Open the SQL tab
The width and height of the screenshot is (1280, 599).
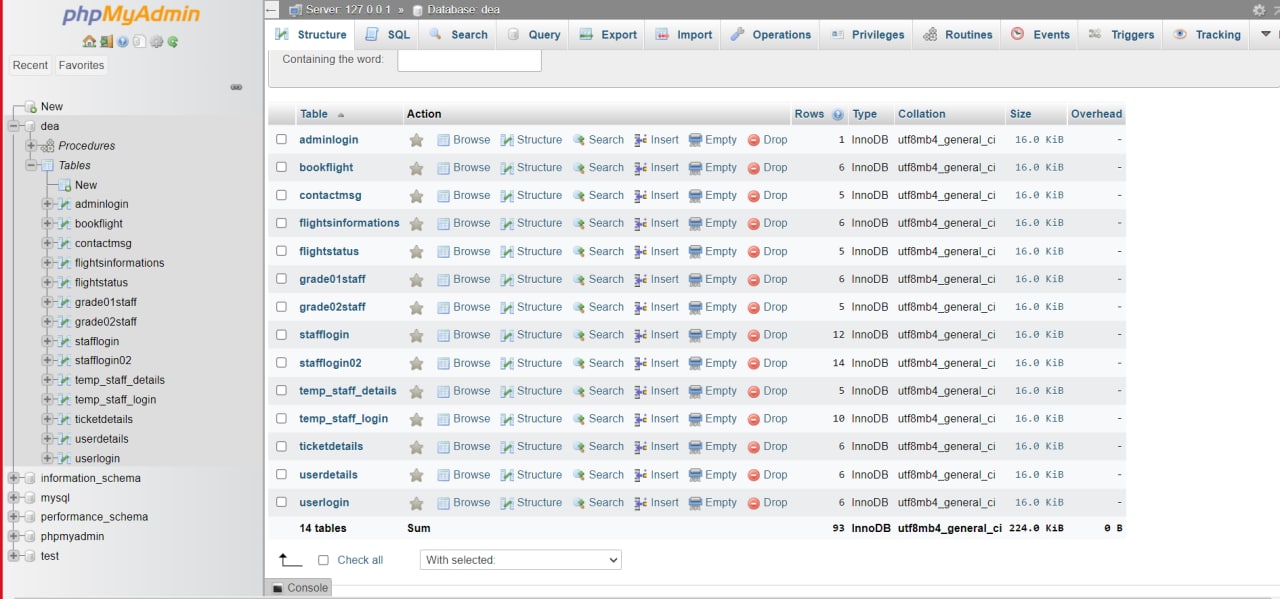(387, 34)
